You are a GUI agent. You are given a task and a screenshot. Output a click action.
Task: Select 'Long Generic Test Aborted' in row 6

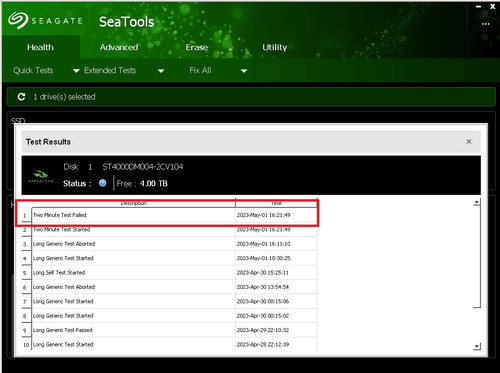pyautogui.click(x=169, y=287)
